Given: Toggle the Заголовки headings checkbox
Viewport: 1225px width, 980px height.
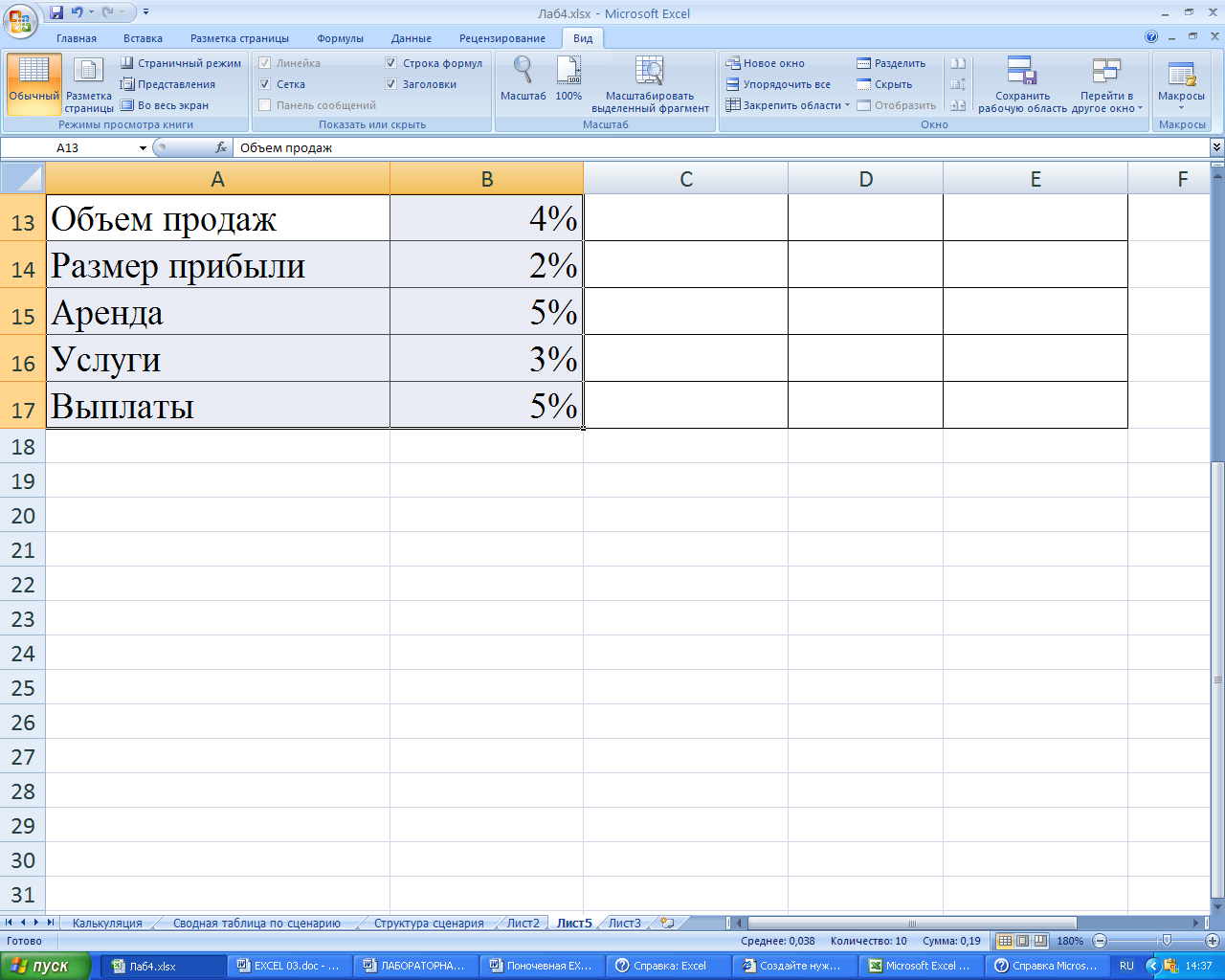Looking at the screenshot, I should point(390,84).
